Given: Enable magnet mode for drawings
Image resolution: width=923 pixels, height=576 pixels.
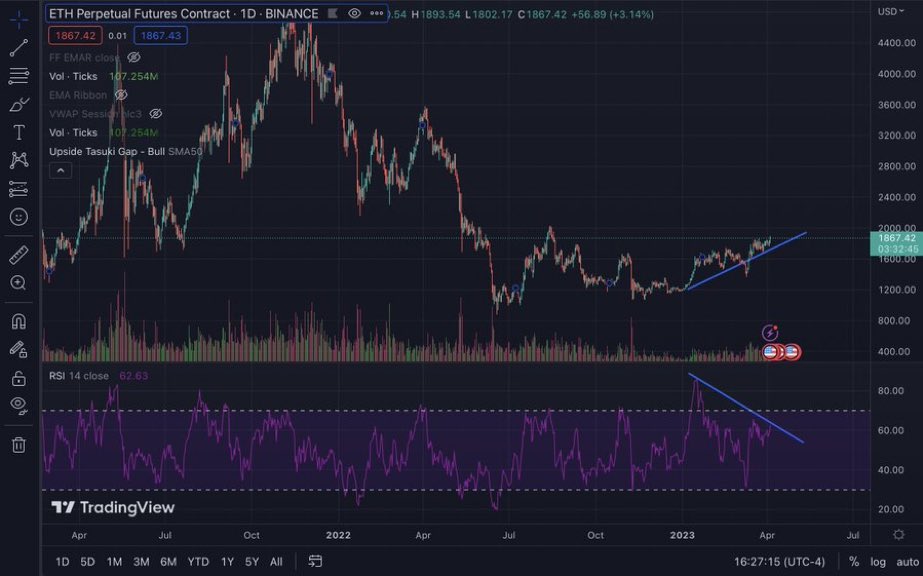Looking at the screenshot, I should 18,320.
